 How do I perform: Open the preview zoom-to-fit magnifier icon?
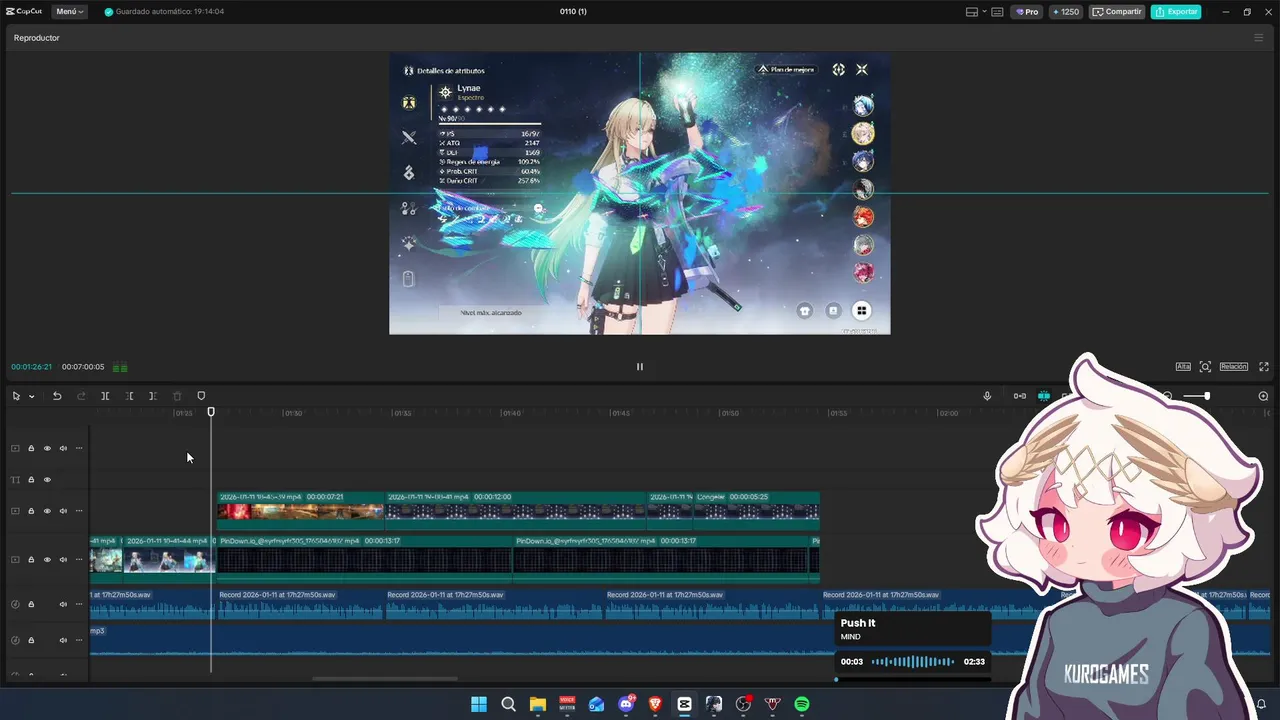1205,367
